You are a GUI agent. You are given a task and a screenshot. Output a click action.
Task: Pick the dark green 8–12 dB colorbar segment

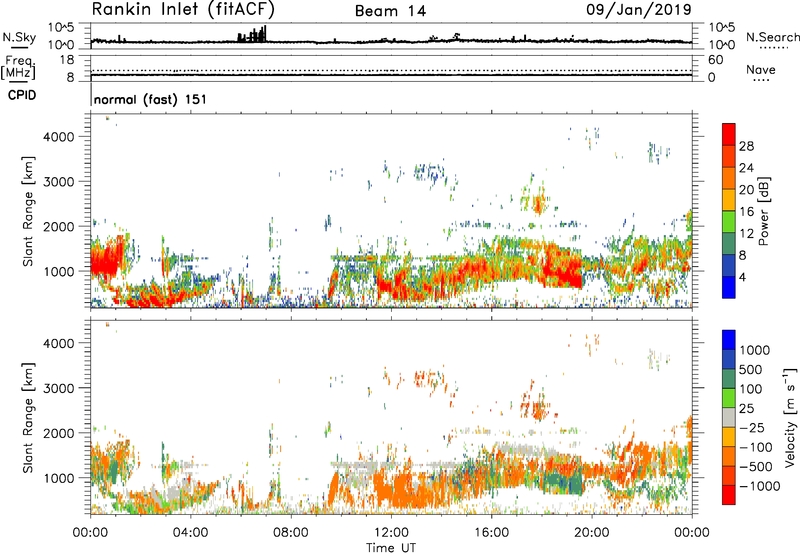click(729, 244)
